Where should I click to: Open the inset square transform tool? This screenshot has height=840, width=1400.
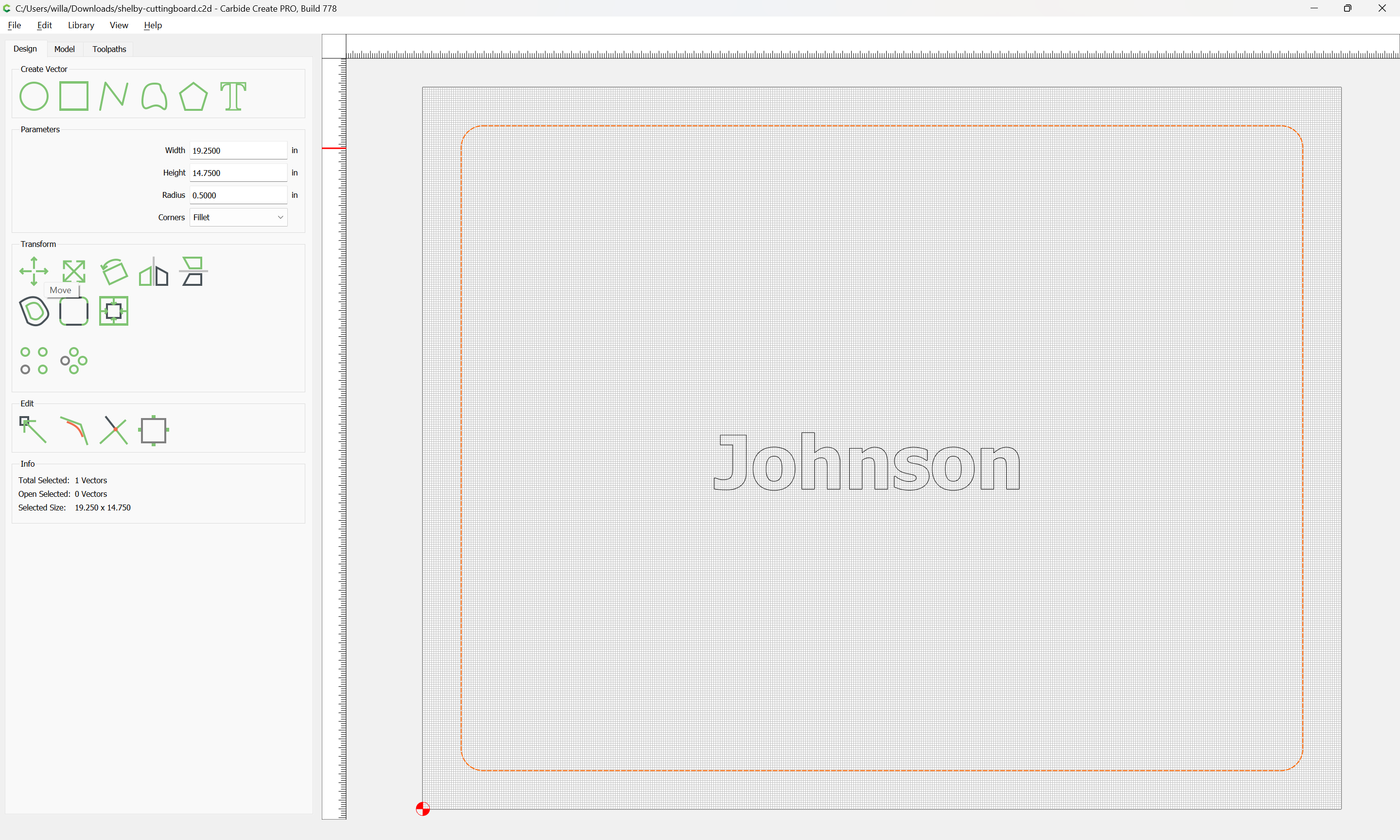pyautogui.click(x=114, y=311)
